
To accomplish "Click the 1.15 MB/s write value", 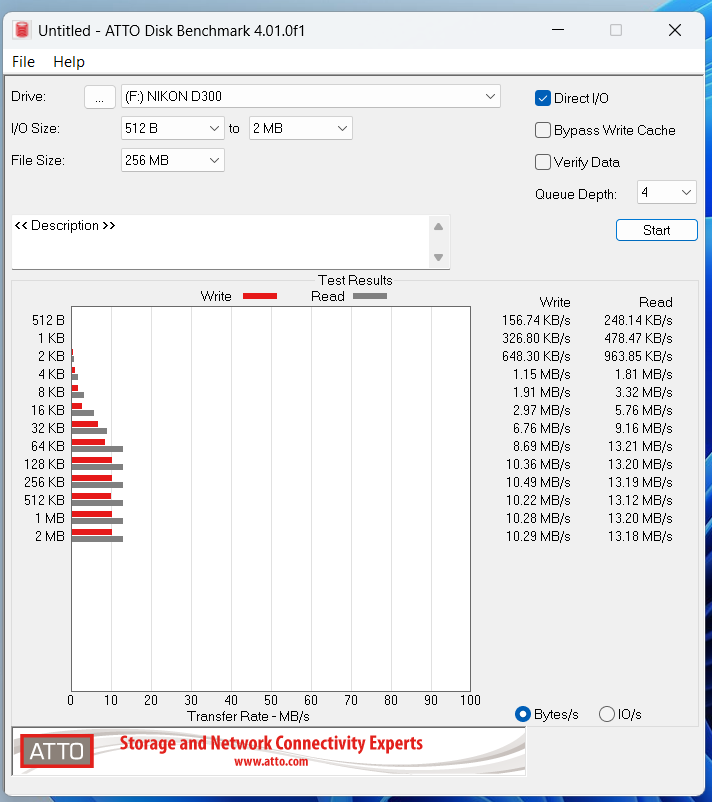I will (x=542, y=375).
